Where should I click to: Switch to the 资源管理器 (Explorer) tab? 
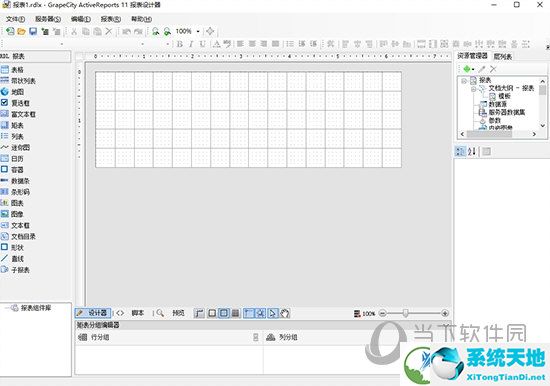click(x=472, y=56)
